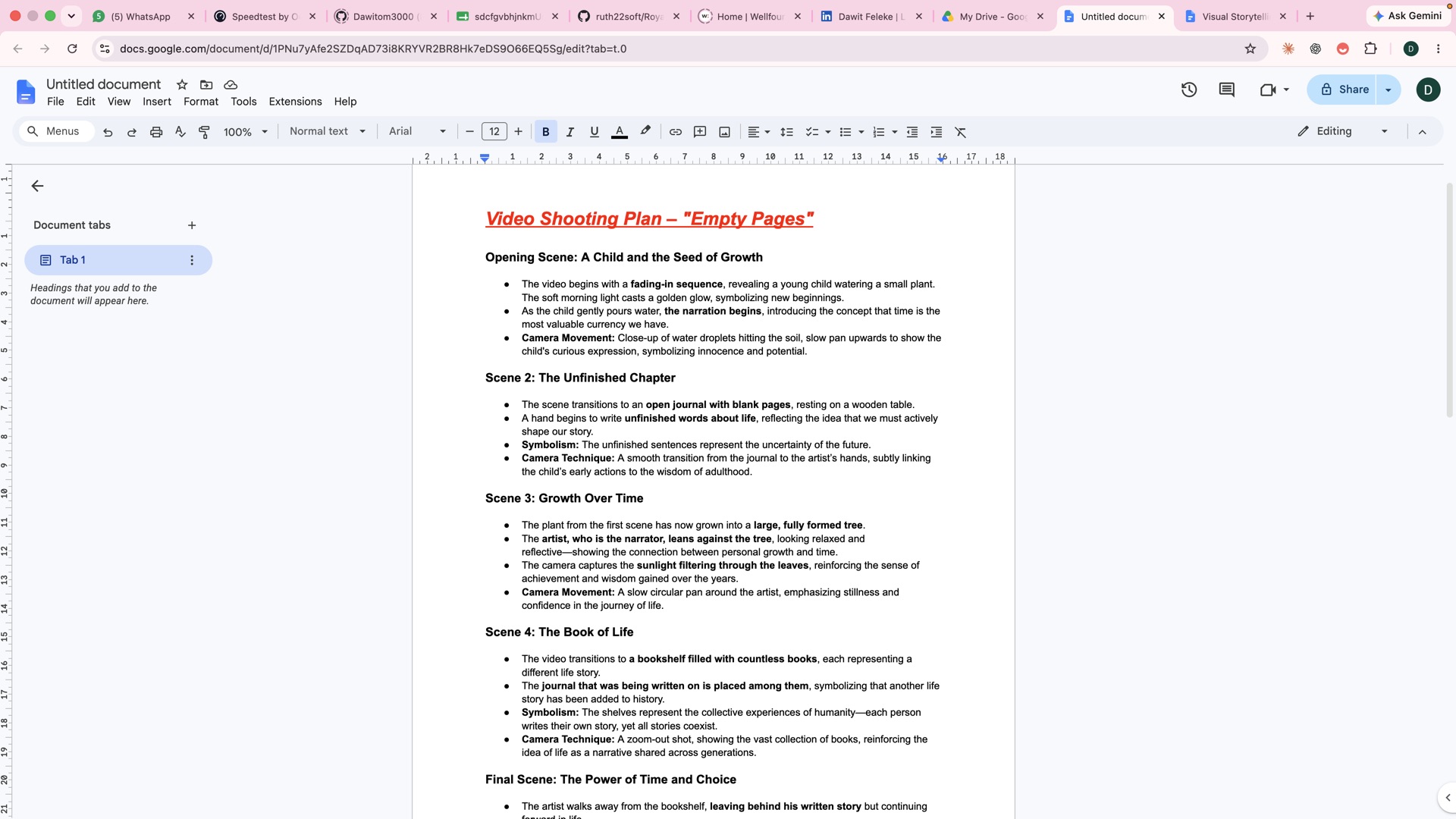Print the document using printer icon
The width and height of the screenshot is (1456, 819).
pos(156,132)
